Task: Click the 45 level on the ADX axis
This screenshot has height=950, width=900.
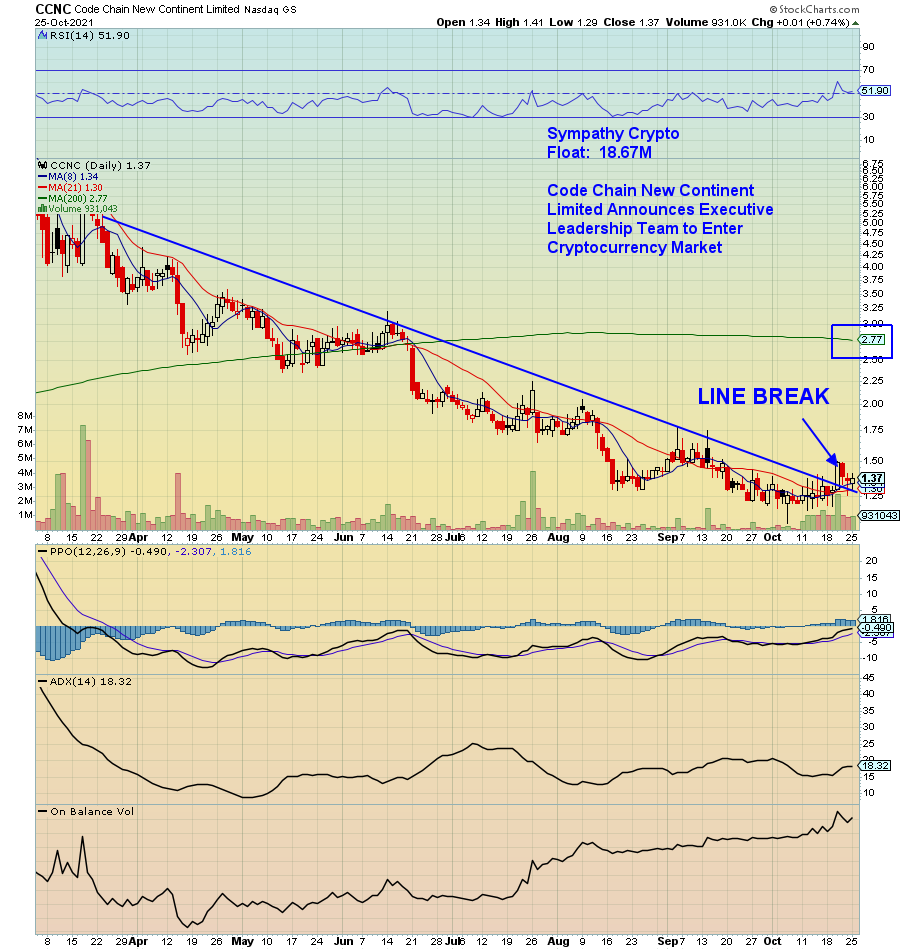Action: [868, 677]
